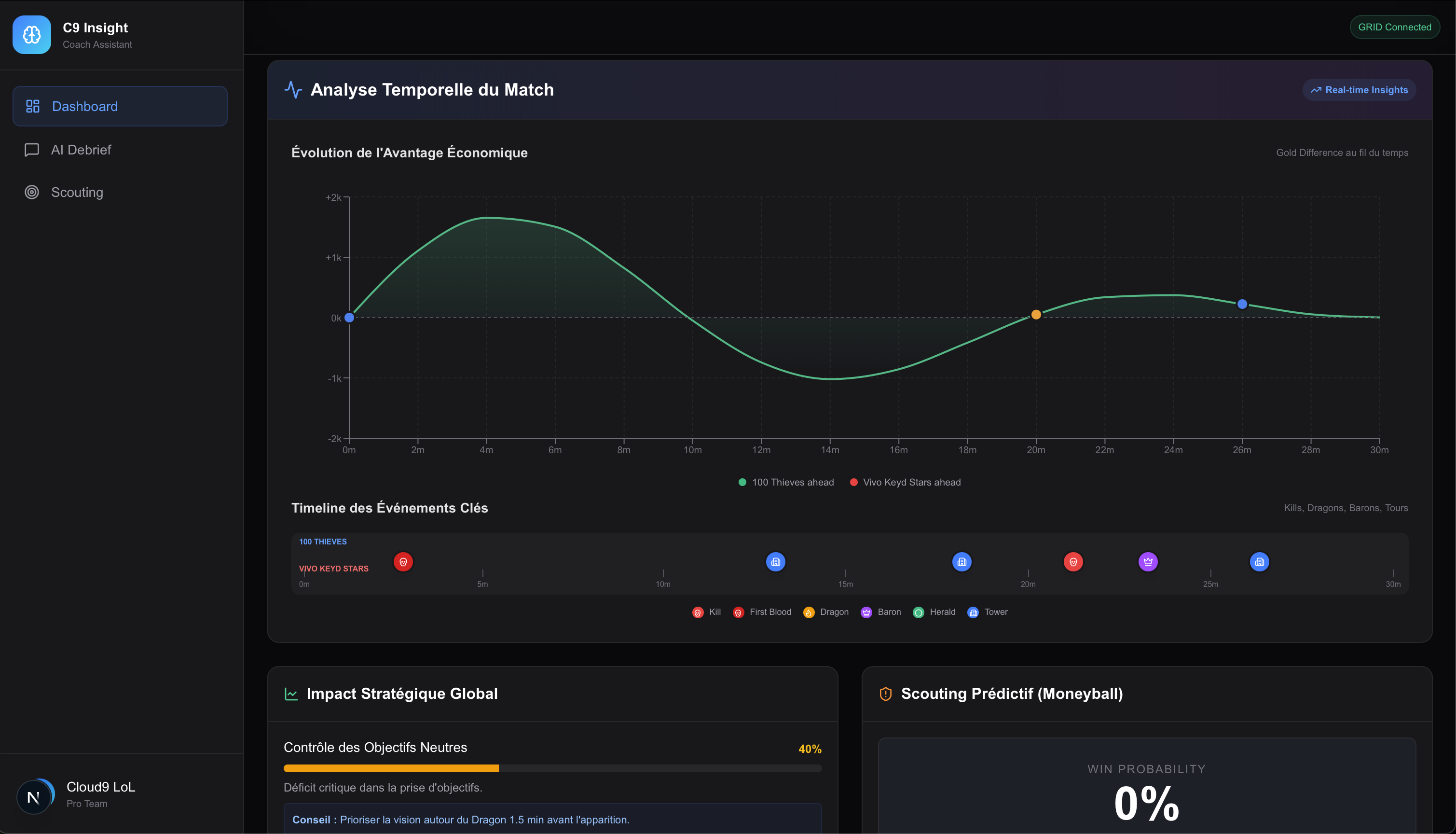Click the Herald legend icon
Screen dimensions: 1456x834
click(x=918, y=612)
